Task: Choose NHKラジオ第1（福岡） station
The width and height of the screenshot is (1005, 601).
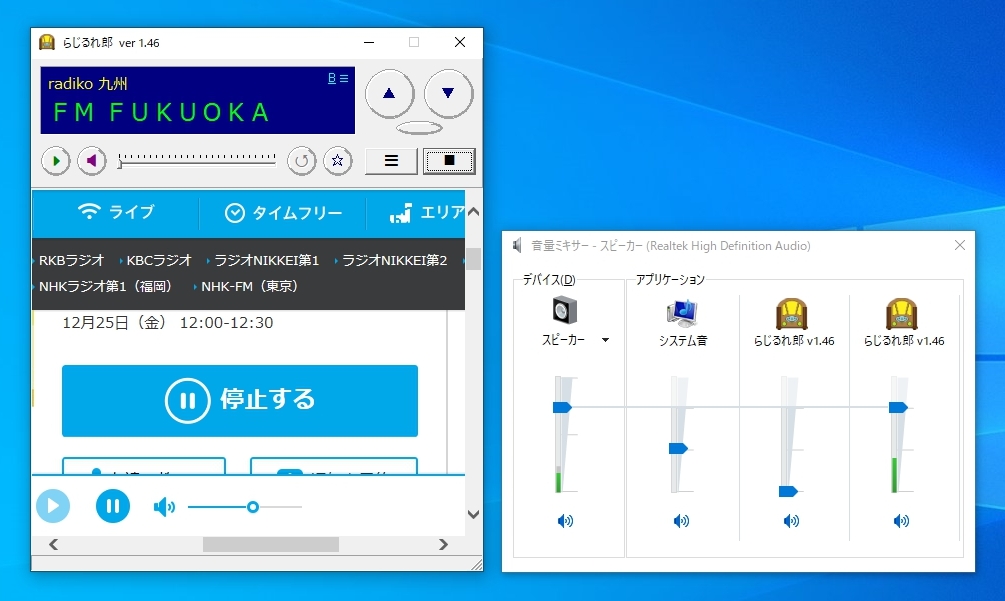Action: [106, 286]
